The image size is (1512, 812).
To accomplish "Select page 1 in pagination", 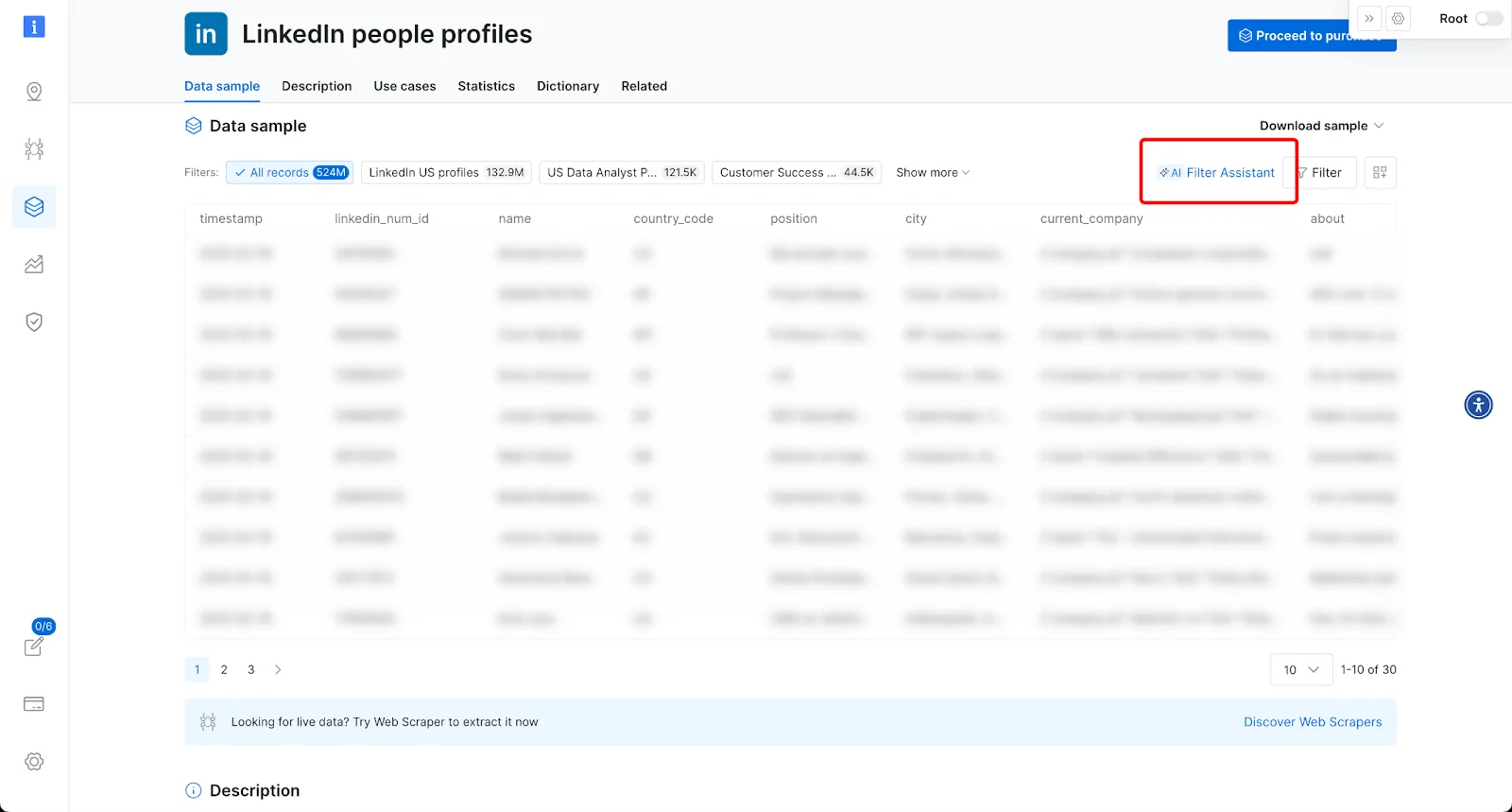I will (x=197, y=669).
